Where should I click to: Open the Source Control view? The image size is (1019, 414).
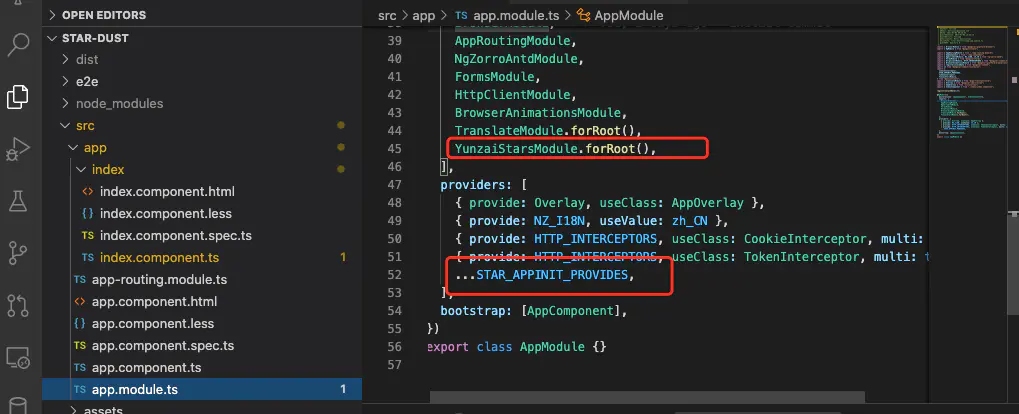click(18, 252)
